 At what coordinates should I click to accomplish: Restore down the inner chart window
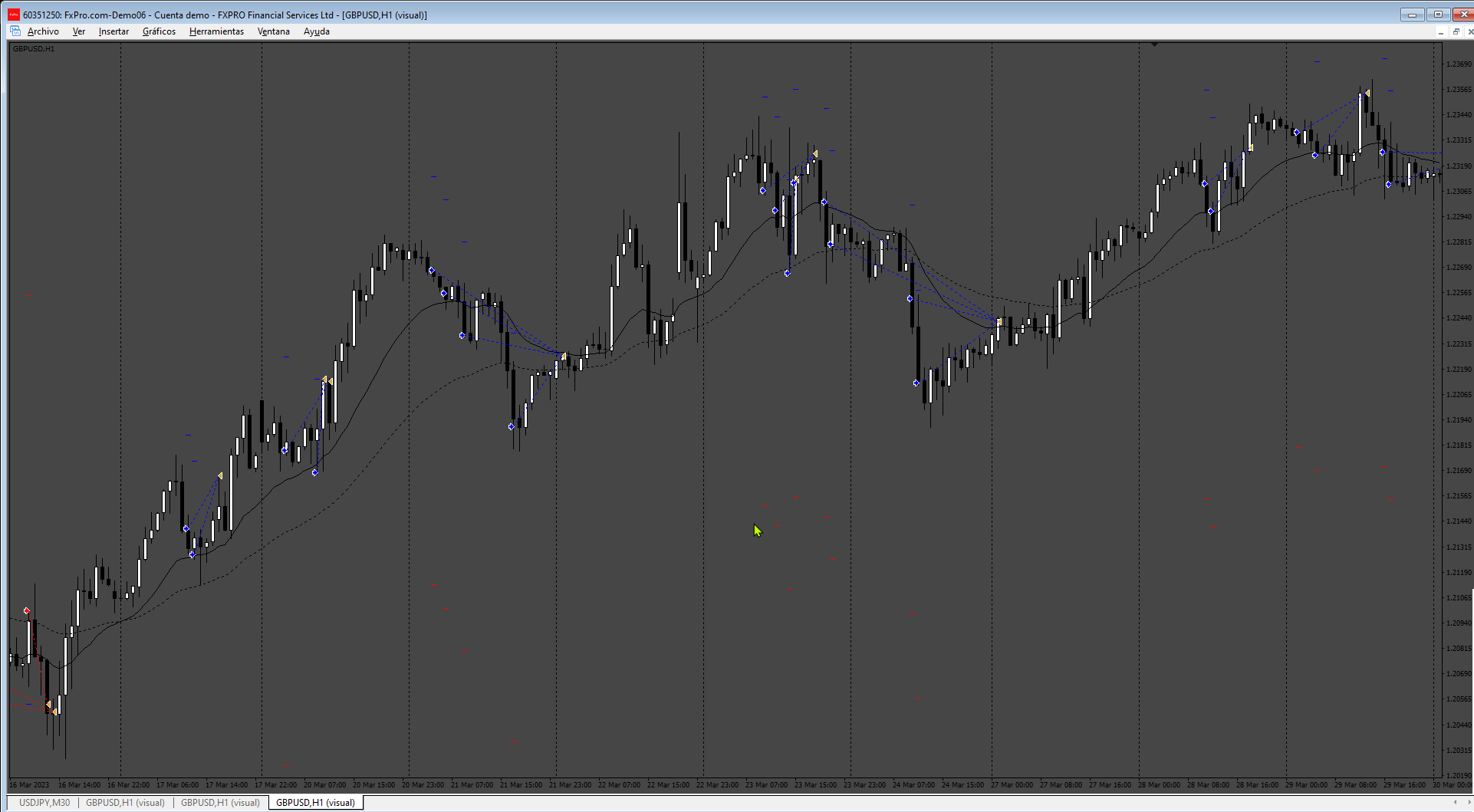click(1456, 31)
